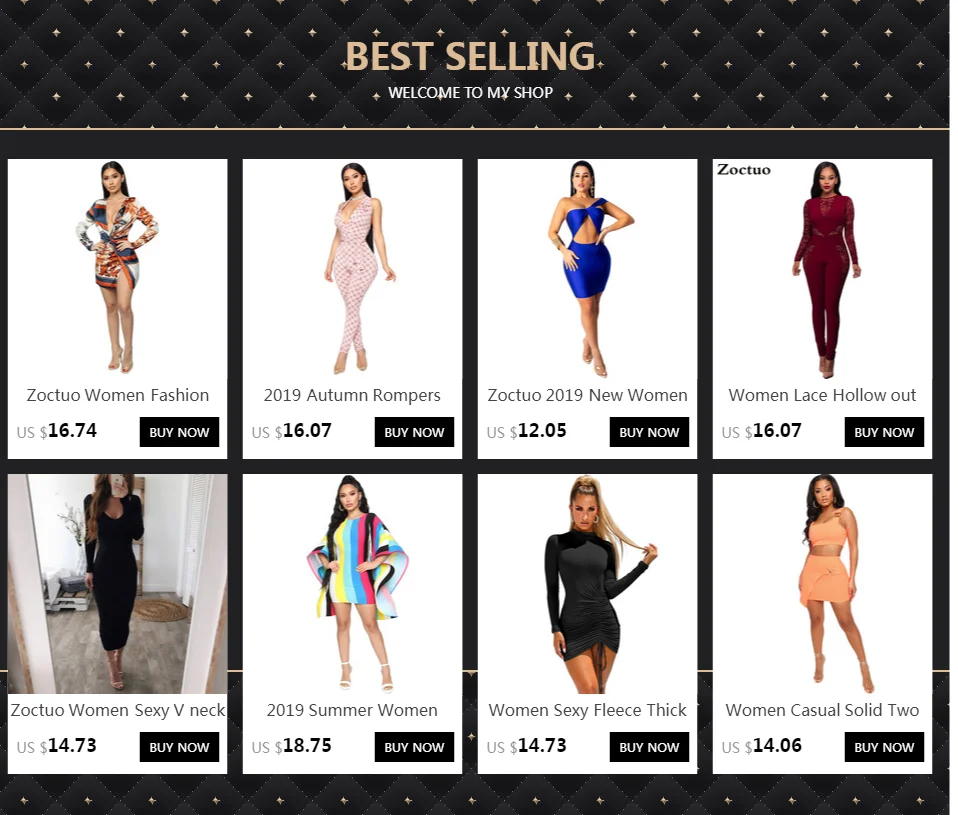Click BUY NOW under 2019 Summer Women

tap(414, 747)
